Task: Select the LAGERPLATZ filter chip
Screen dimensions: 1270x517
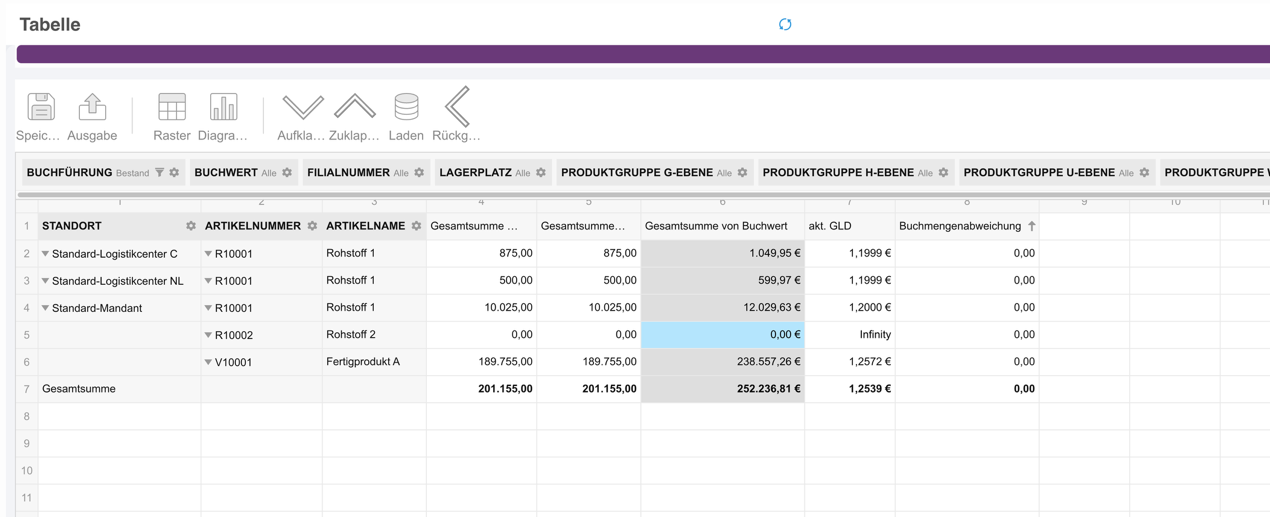Action: [484, 173]
